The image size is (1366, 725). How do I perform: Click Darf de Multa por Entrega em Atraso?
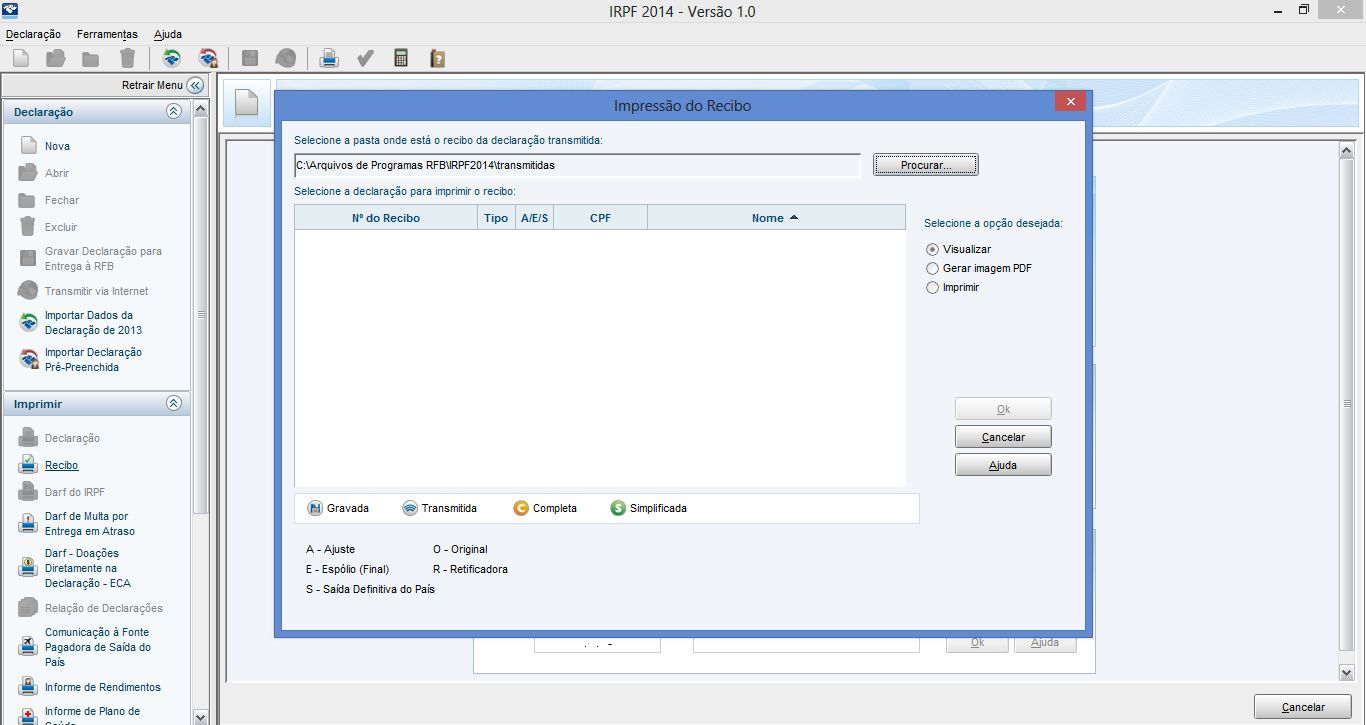[90, 523]
